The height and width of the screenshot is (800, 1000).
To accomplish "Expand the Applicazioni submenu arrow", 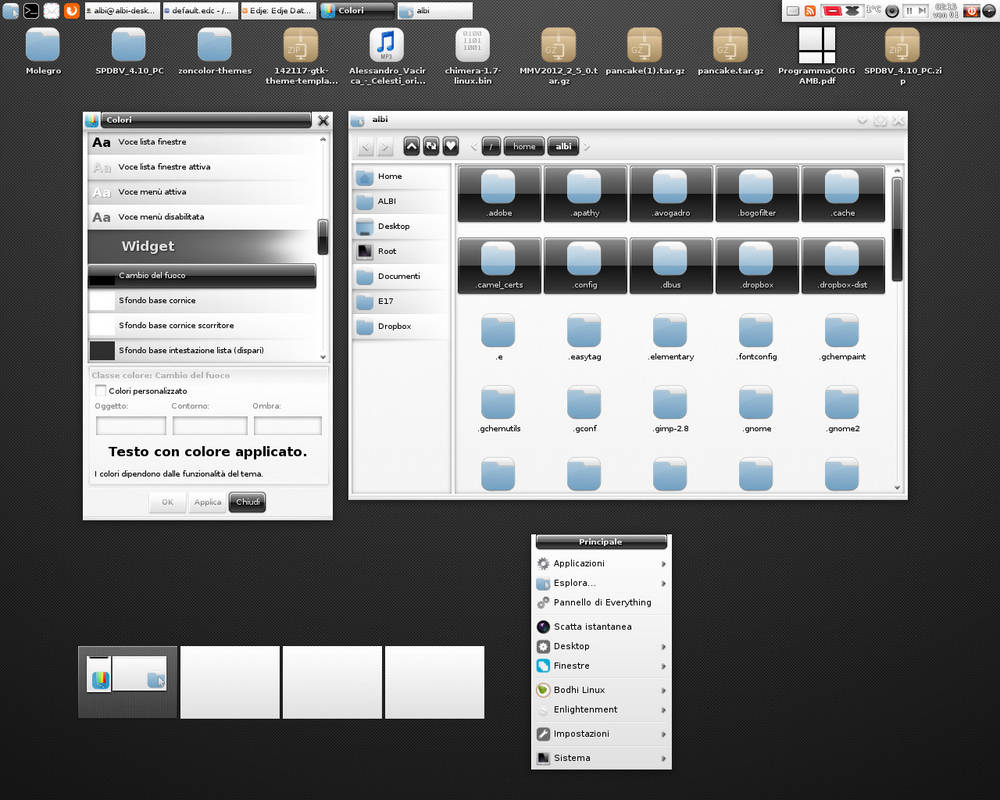I will tap(663, 564).
